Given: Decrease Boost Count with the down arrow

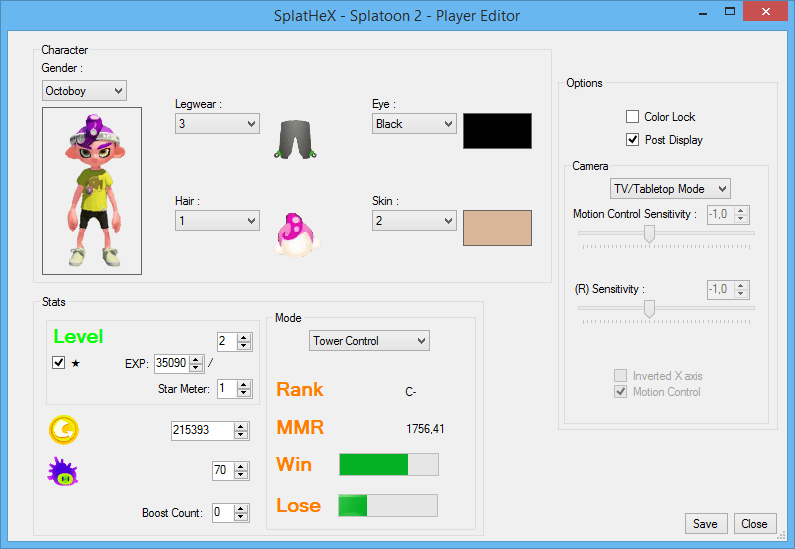Looking at the screenshot, I should click(x=241, y=517).
